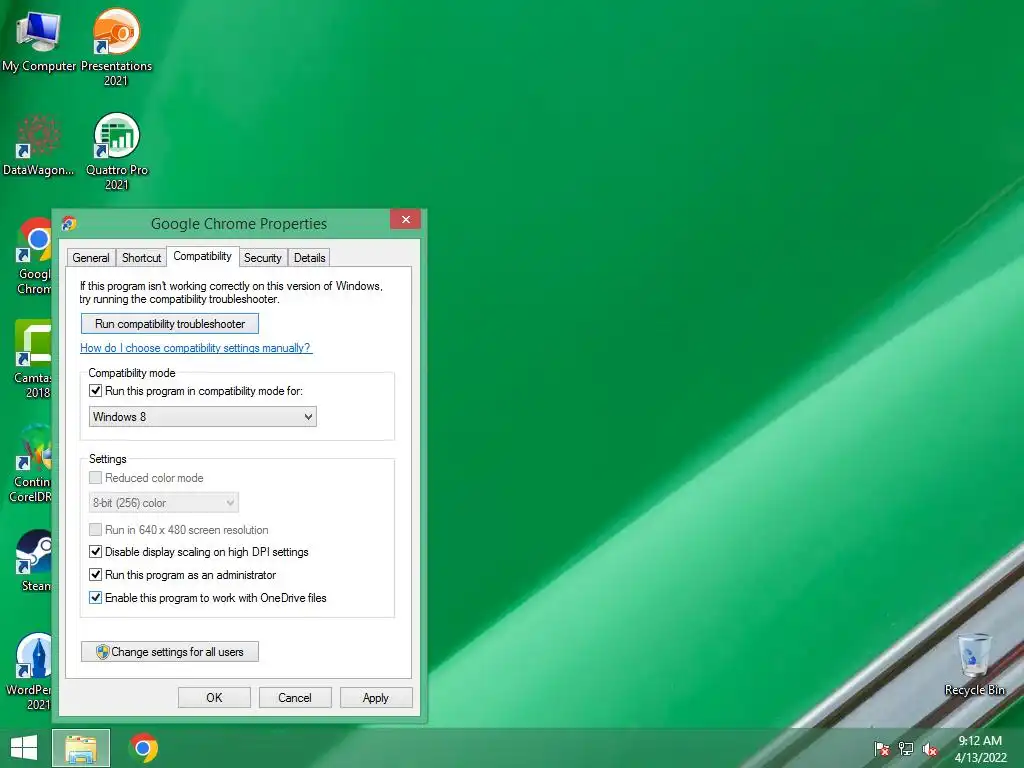Viewport: 1024px width, 768px height.
Task: Select the Presentations 2021 desktop shortcut
Action: [x=116, y=47]
